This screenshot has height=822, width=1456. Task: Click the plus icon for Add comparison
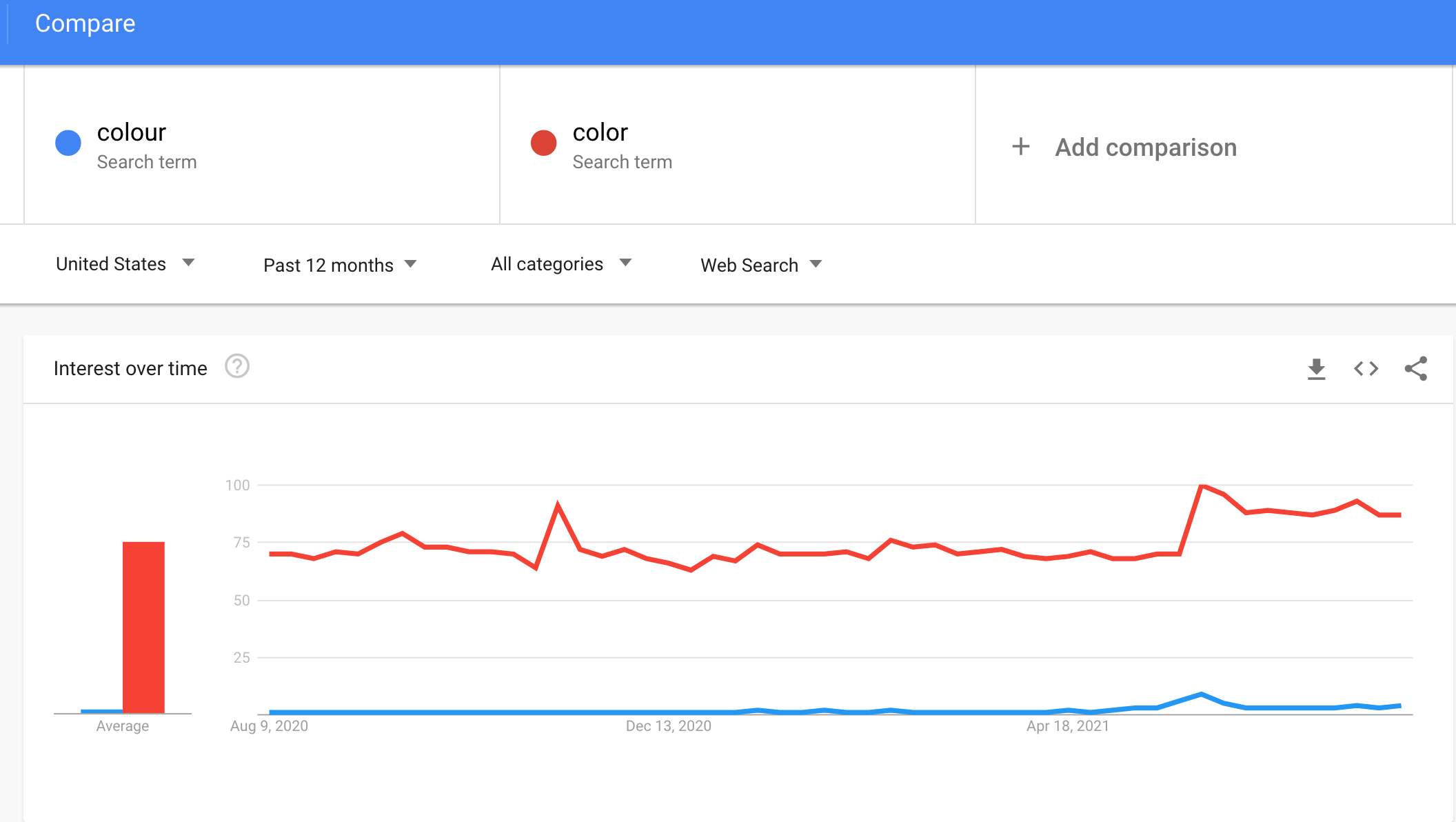pos(1021,146)
